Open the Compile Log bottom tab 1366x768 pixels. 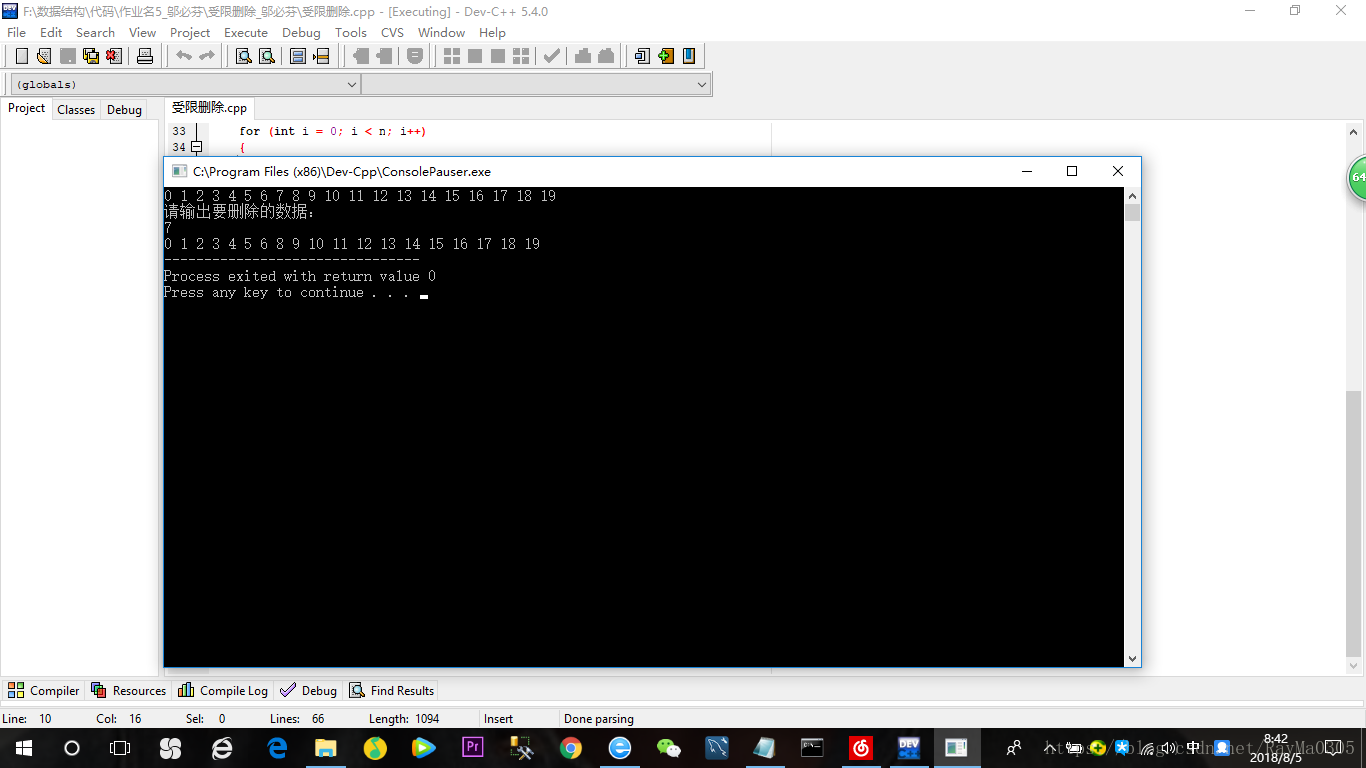(x=223, y=690)
